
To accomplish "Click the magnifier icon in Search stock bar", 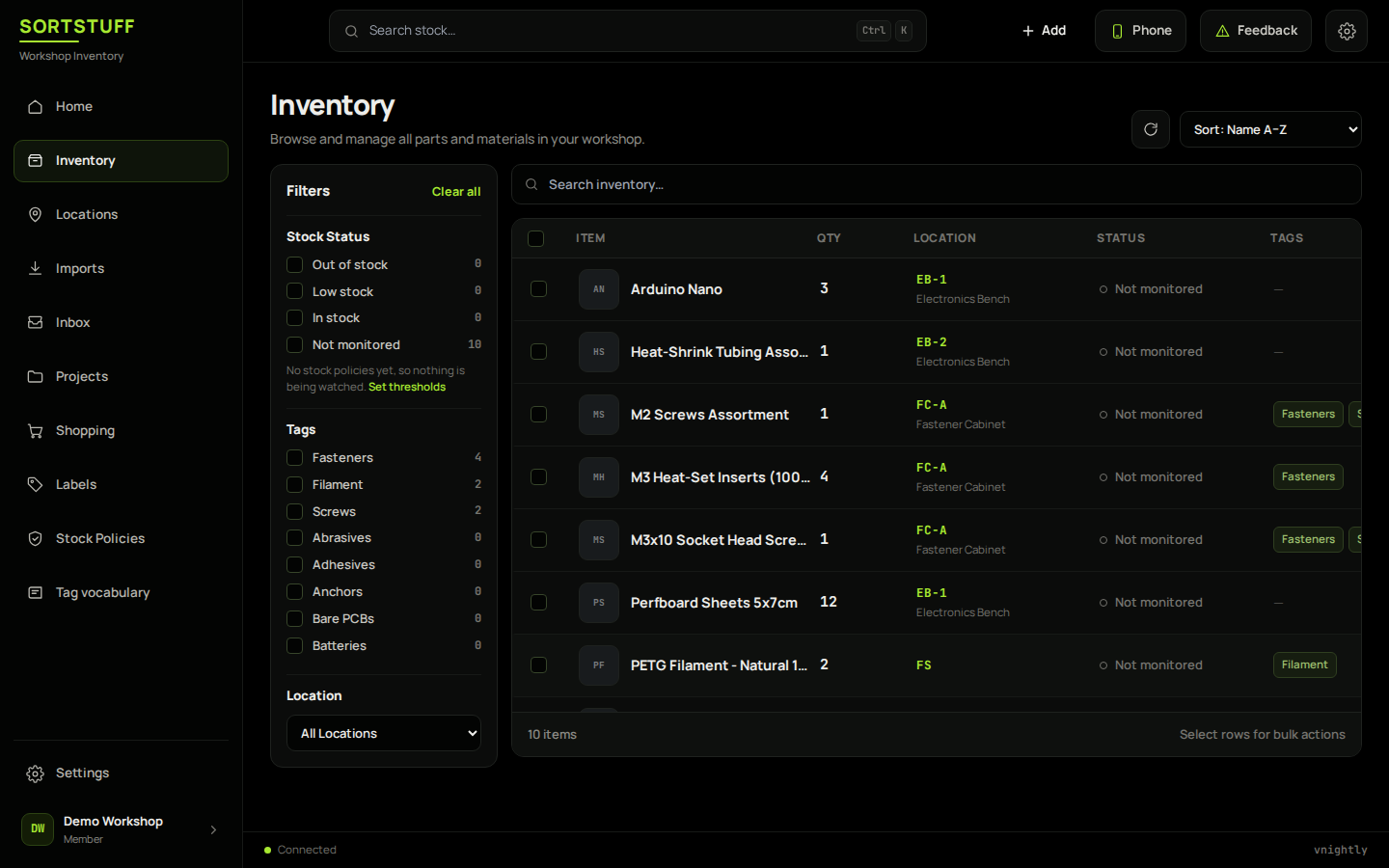I will (352, 31).
